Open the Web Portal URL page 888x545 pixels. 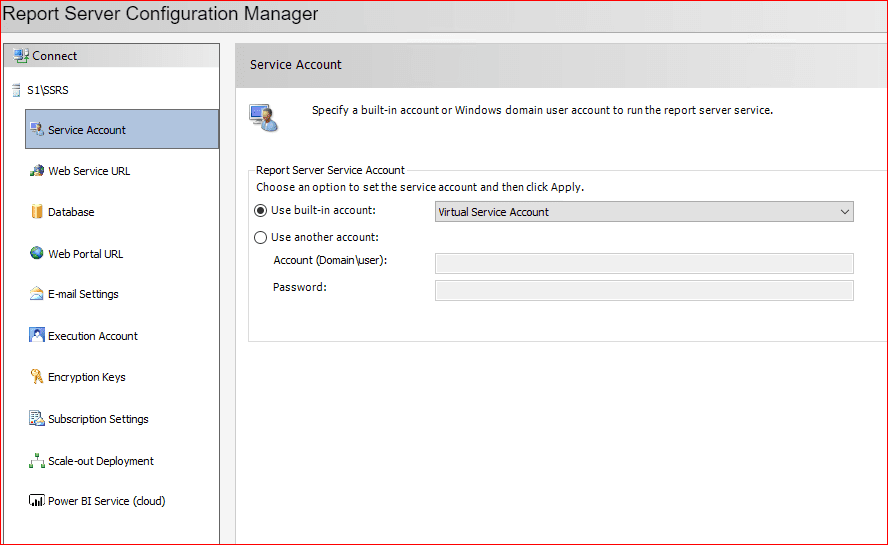tap(86, 254)
